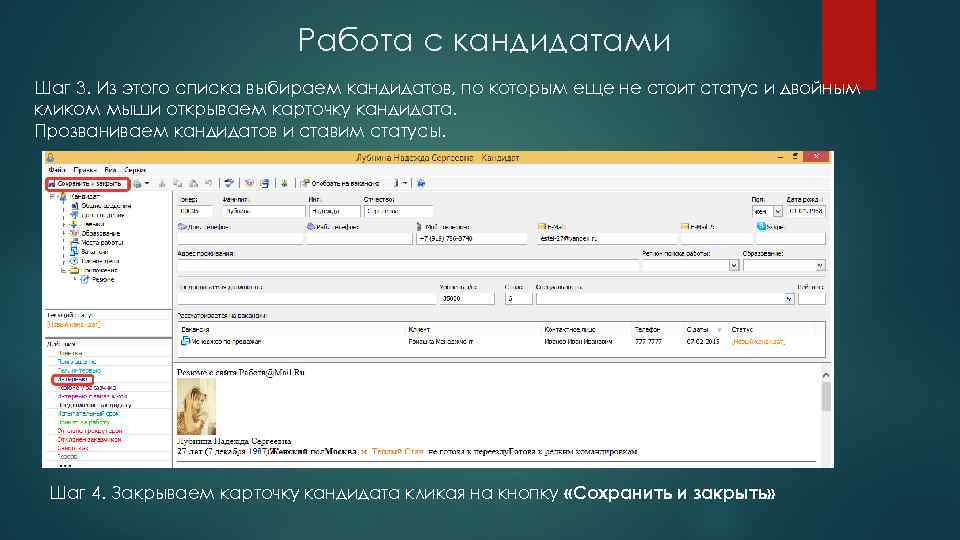Open the Вид menu
Viewport: 960px width, 540px height.
(x=110, y=170)
